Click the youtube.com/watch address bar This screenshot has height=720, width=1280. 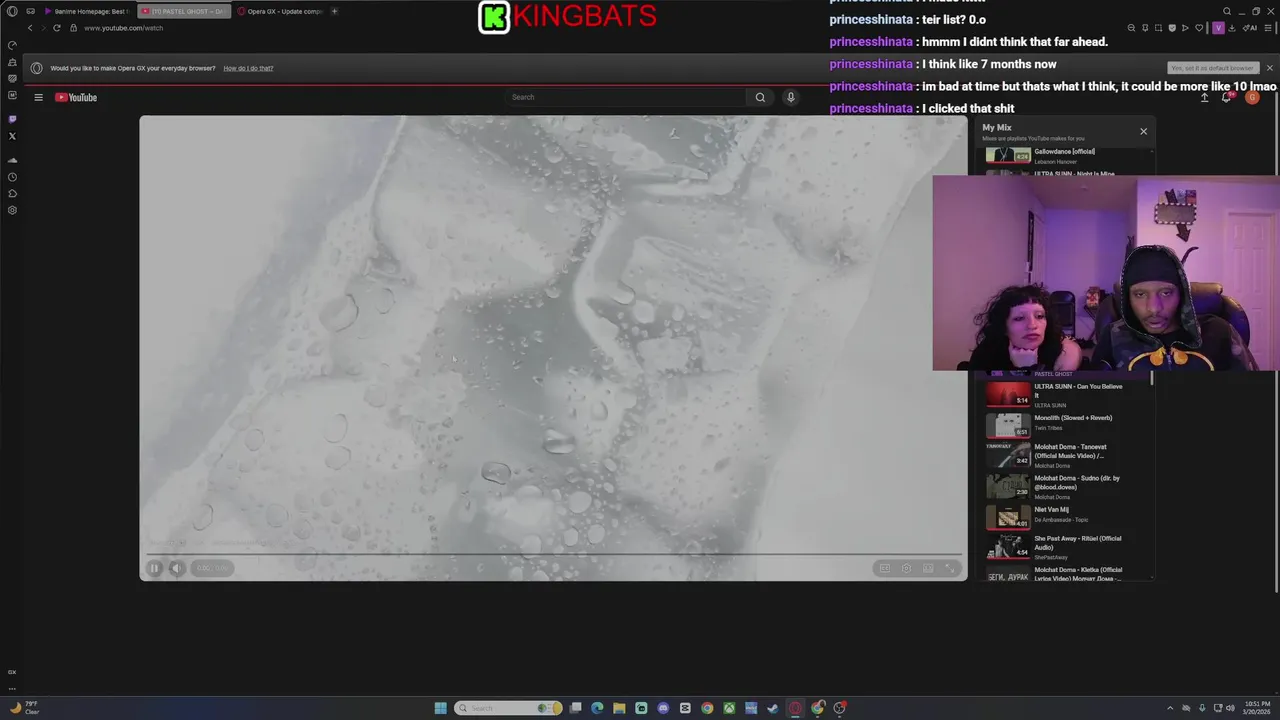pos(123,28)
